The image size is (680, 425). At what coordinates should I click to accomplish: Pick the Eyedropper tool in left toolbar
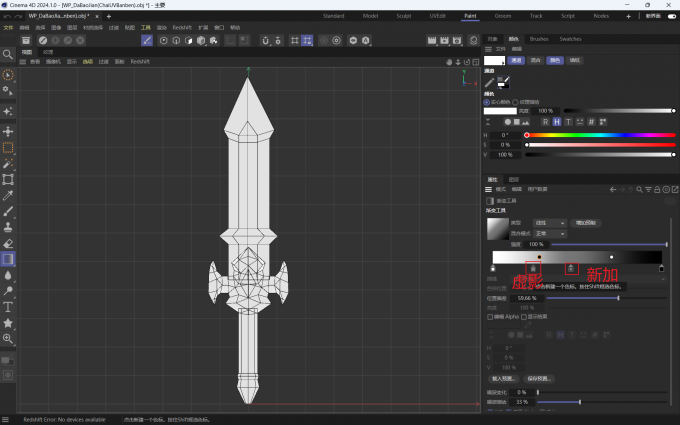(8, 196)
